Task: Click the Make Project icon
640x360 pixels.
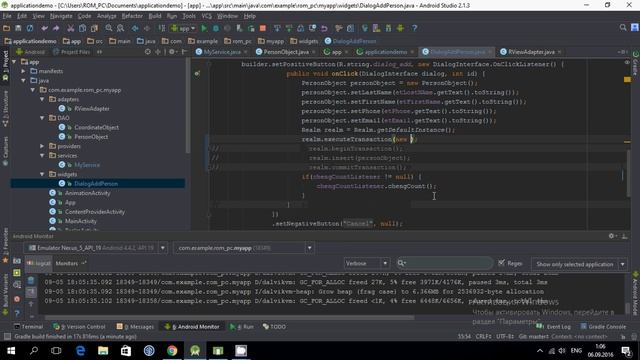Action: [162, 28]
